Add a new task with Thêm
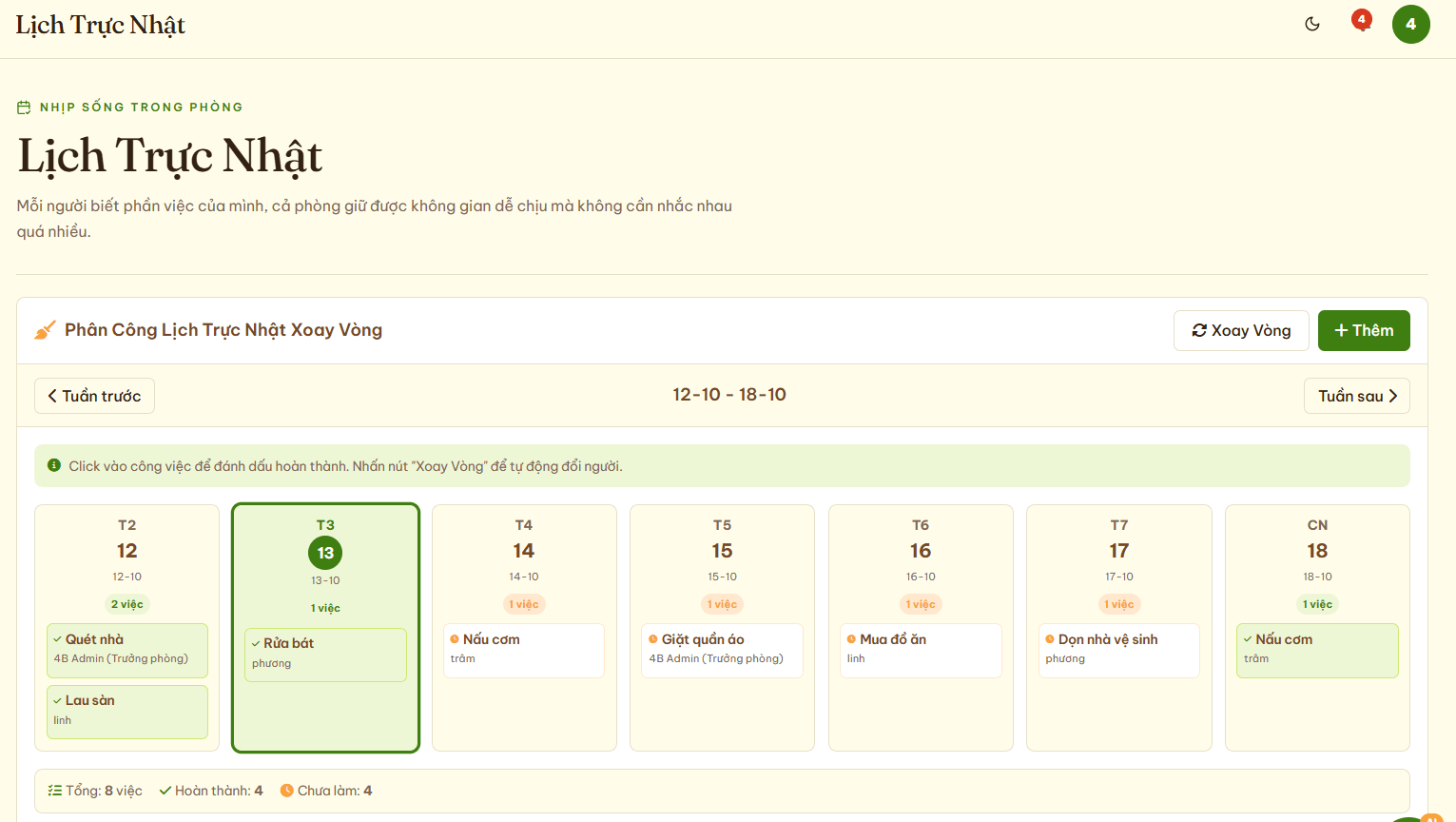The height and width of the screenshot is (822, 1456). [1364, 330]
